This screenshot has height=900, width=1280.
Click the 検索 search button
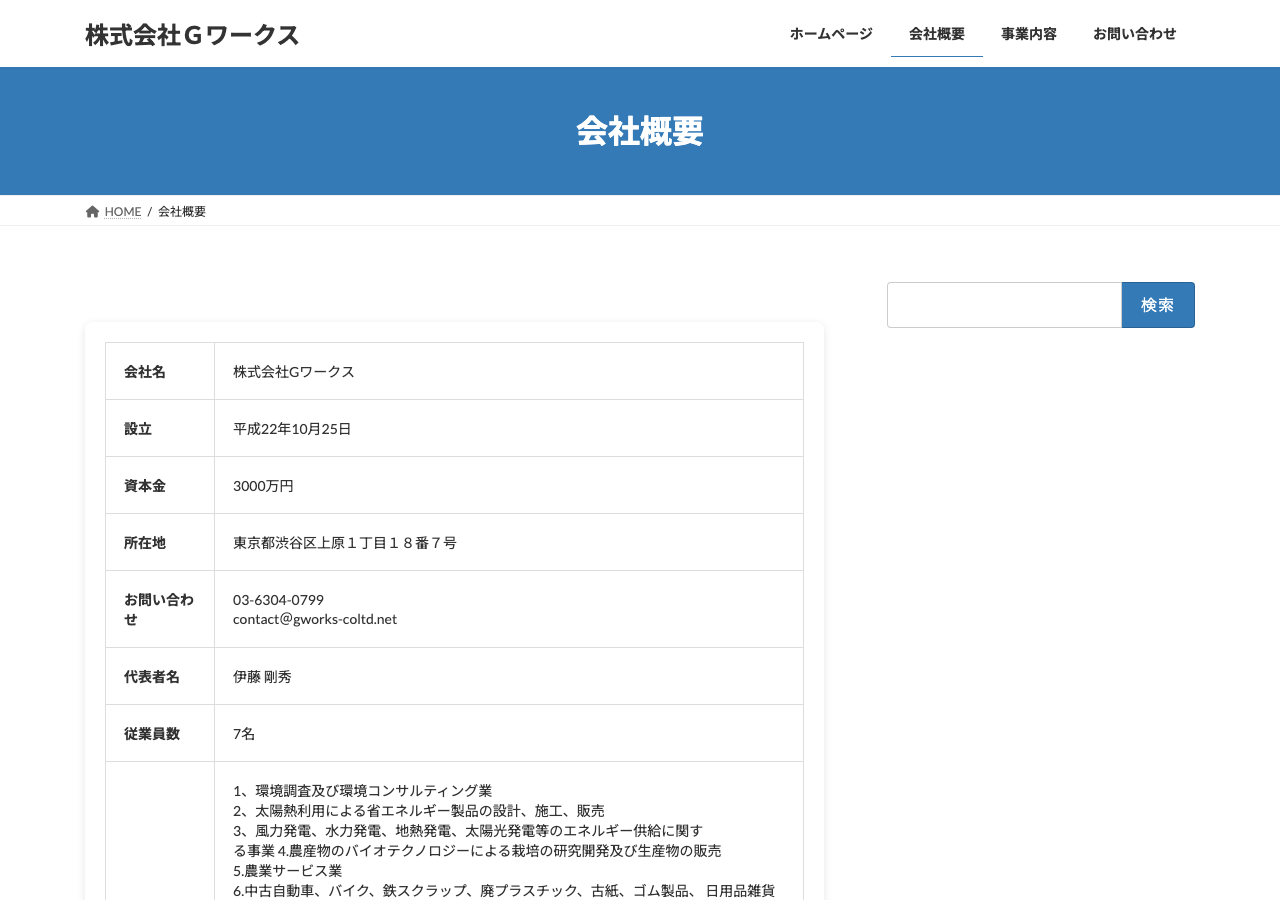(1158, 305)
